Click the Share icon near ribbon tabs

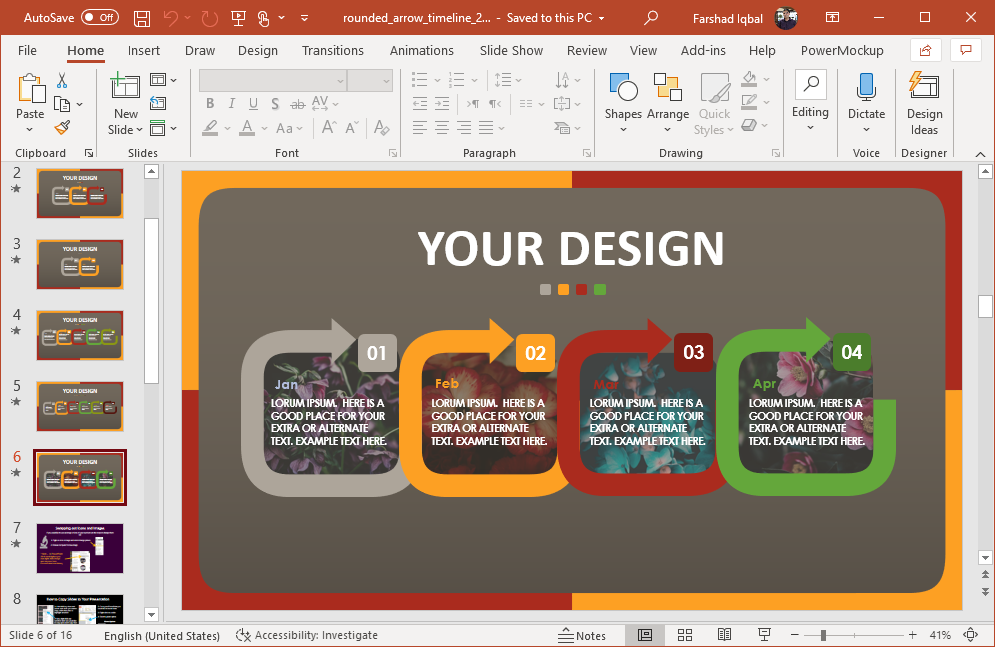click(x=926, y=50)
